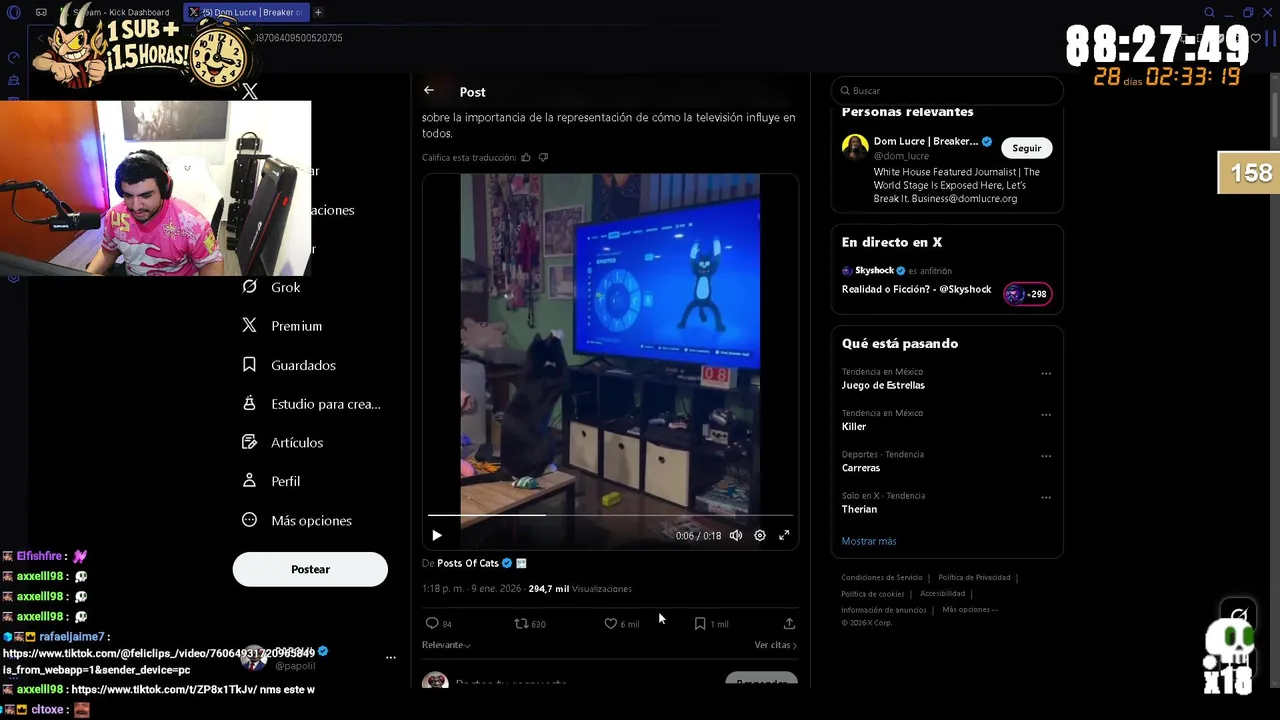Open options for Carreras trend

(x=1046, y=456)
